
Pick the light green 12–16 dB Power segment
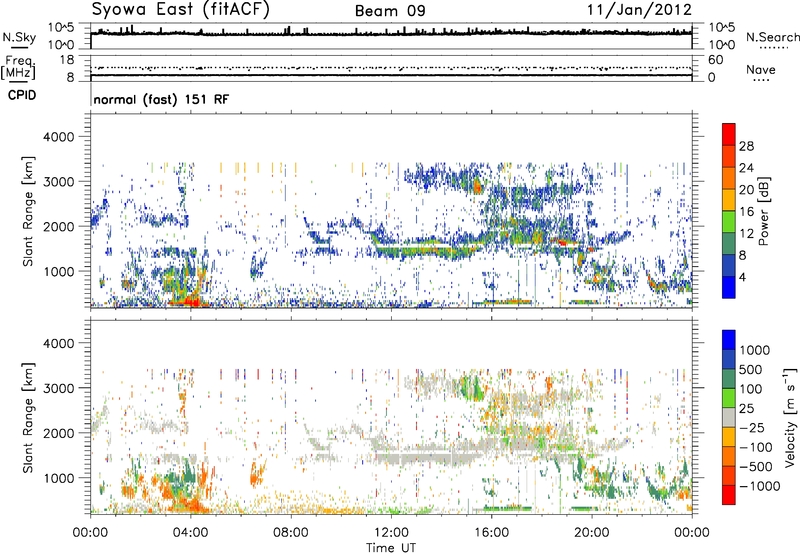[729, 222]
